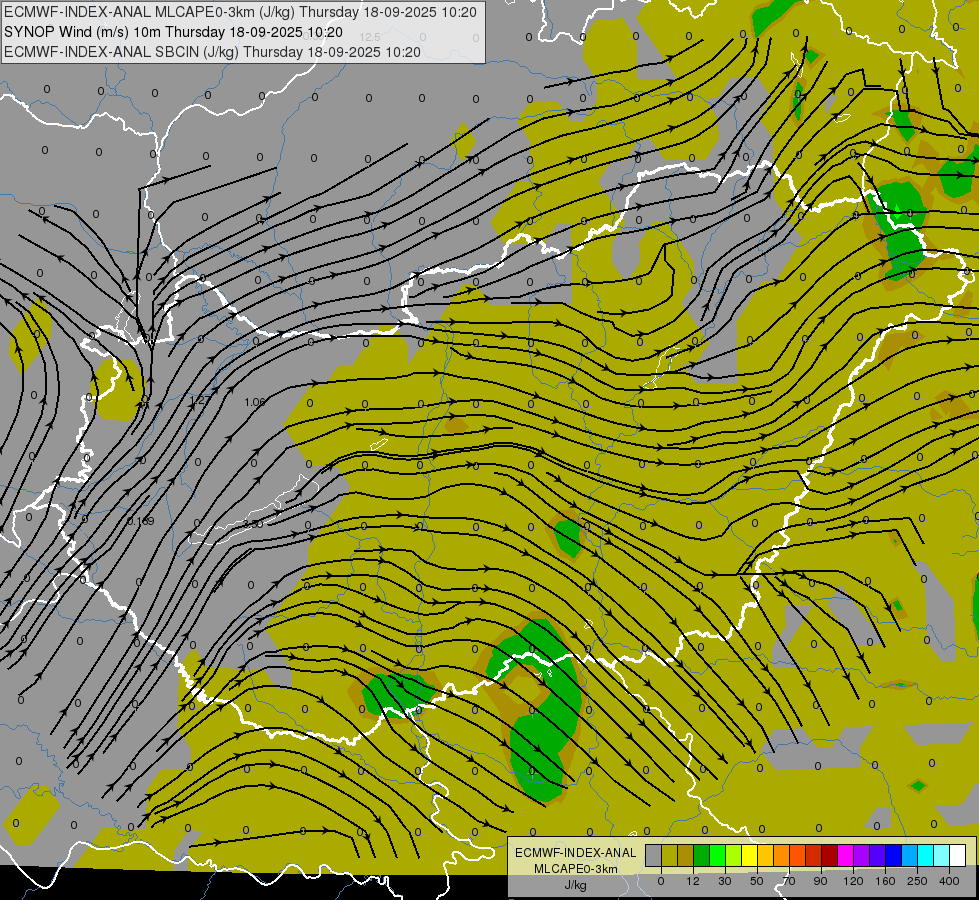
Task: Select the magenta legend swatch
Action: coord(846,855)
